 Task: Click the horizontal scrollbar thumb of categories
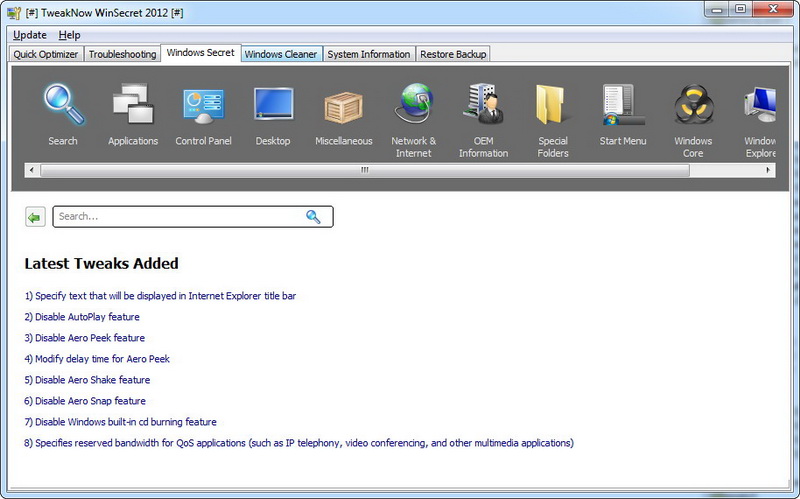pos(365,170)
